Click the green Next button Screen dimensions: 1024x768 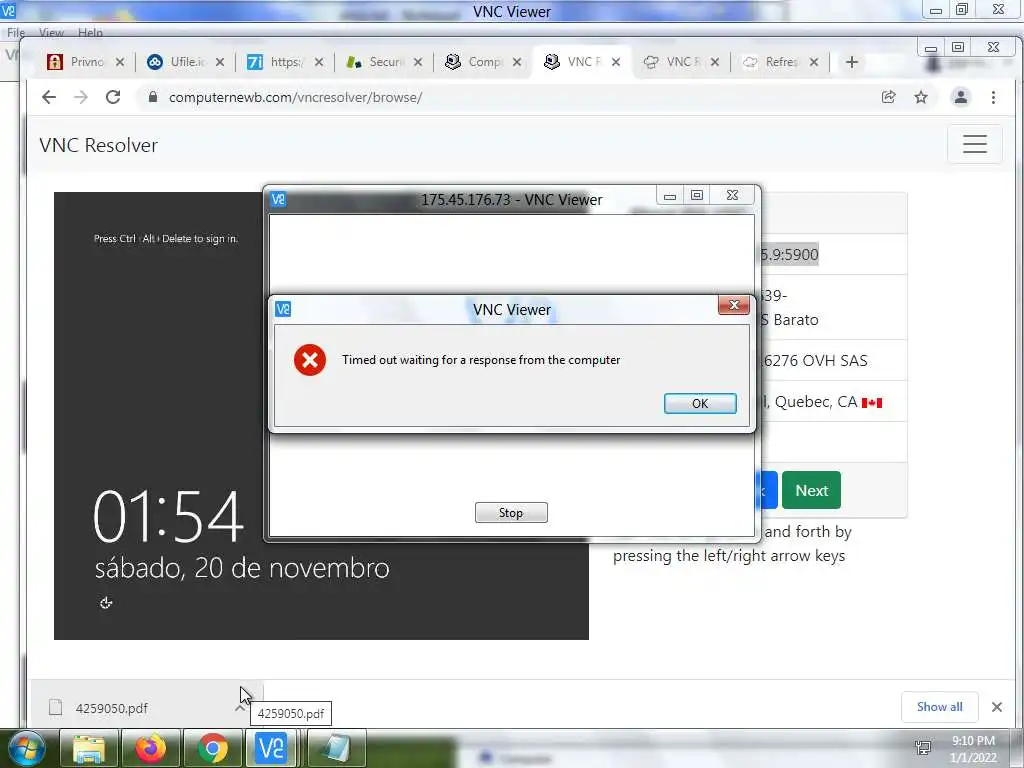click(x=811, y=490)
